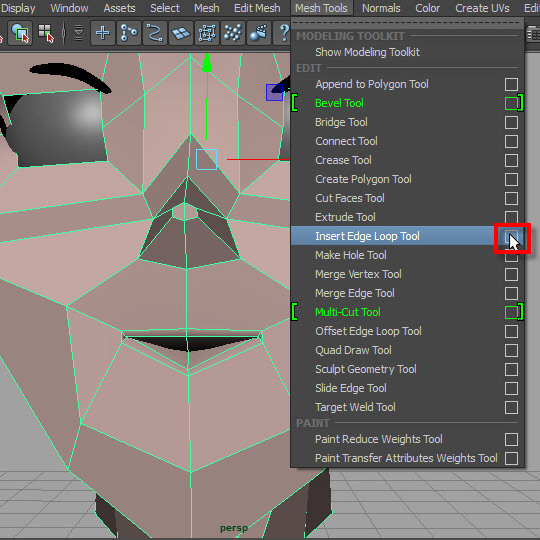The width and height of the screenshot is (540, 540).
Task: Expand the selection mask menu arrow
Action: click(79, 33)
